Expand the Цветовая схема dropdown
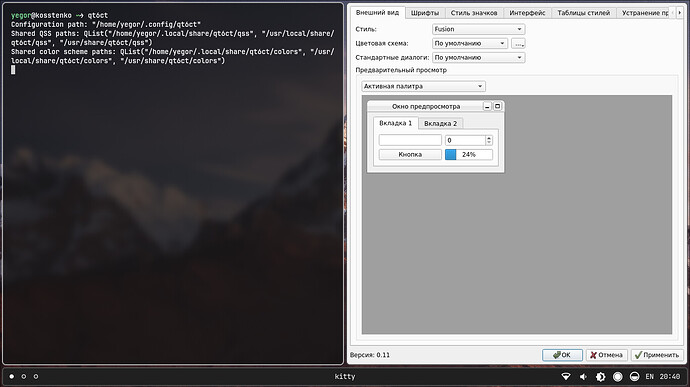The image size is (690, 387). 470,43
